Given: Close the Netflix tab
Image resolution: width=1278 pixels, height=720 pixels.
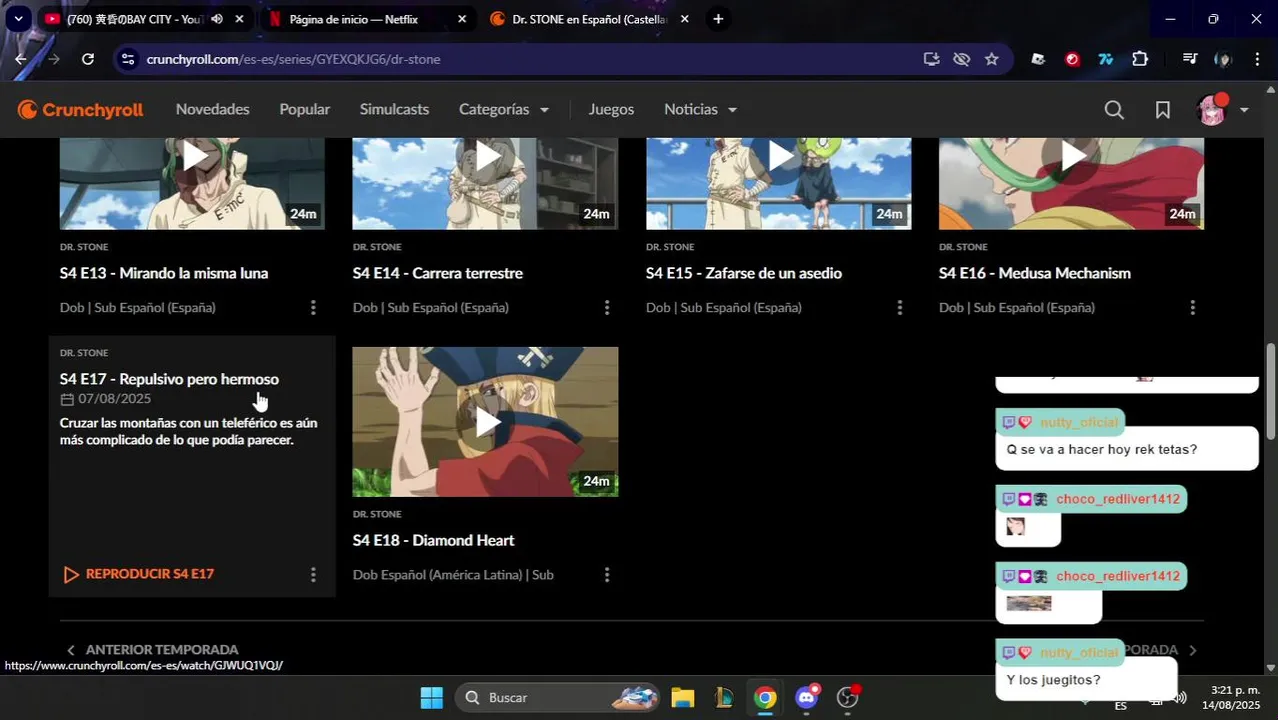Looking at the screenshot, I should (461, 19).
